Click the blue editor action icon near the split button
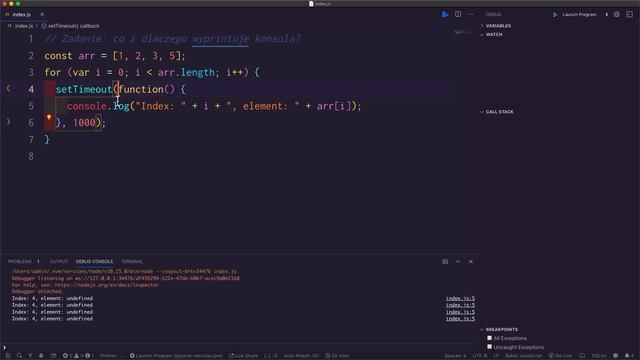 [x=445, y=15]
